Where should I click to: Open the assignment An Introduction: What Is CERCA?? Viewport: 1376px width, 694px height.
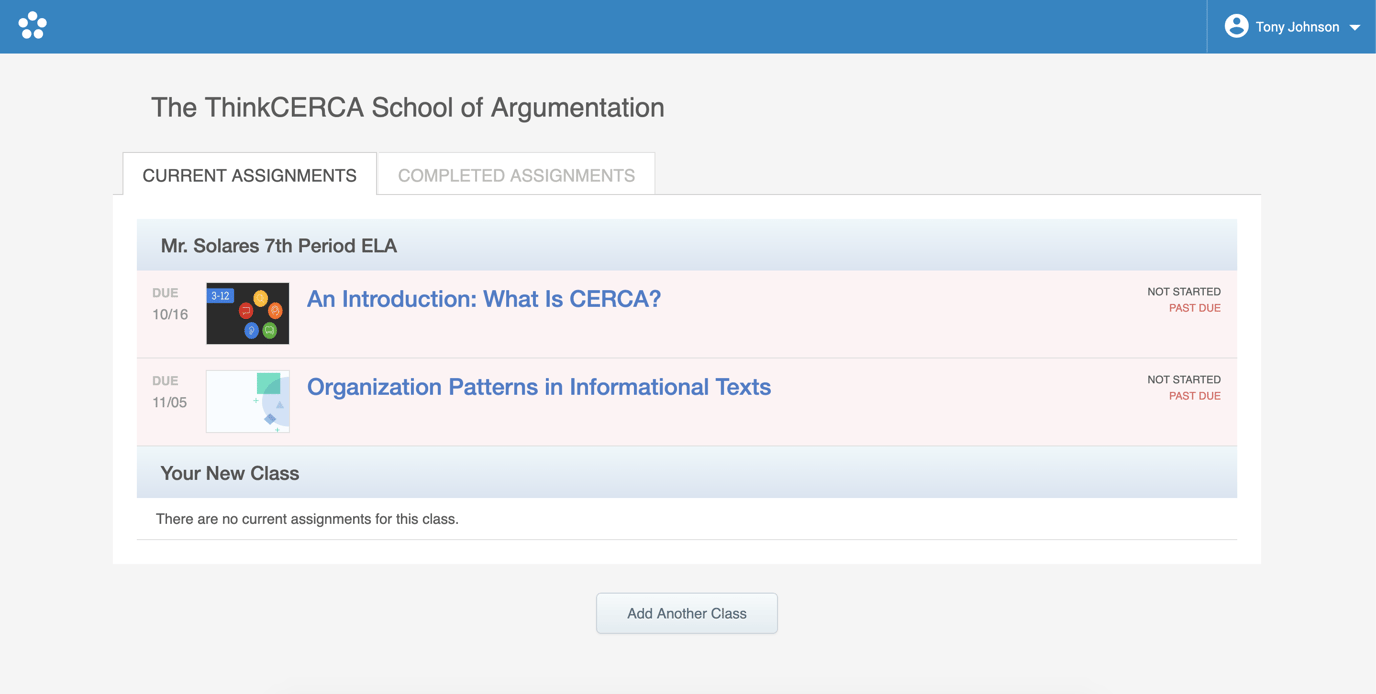pyautogui.click(x=483, y=299)
